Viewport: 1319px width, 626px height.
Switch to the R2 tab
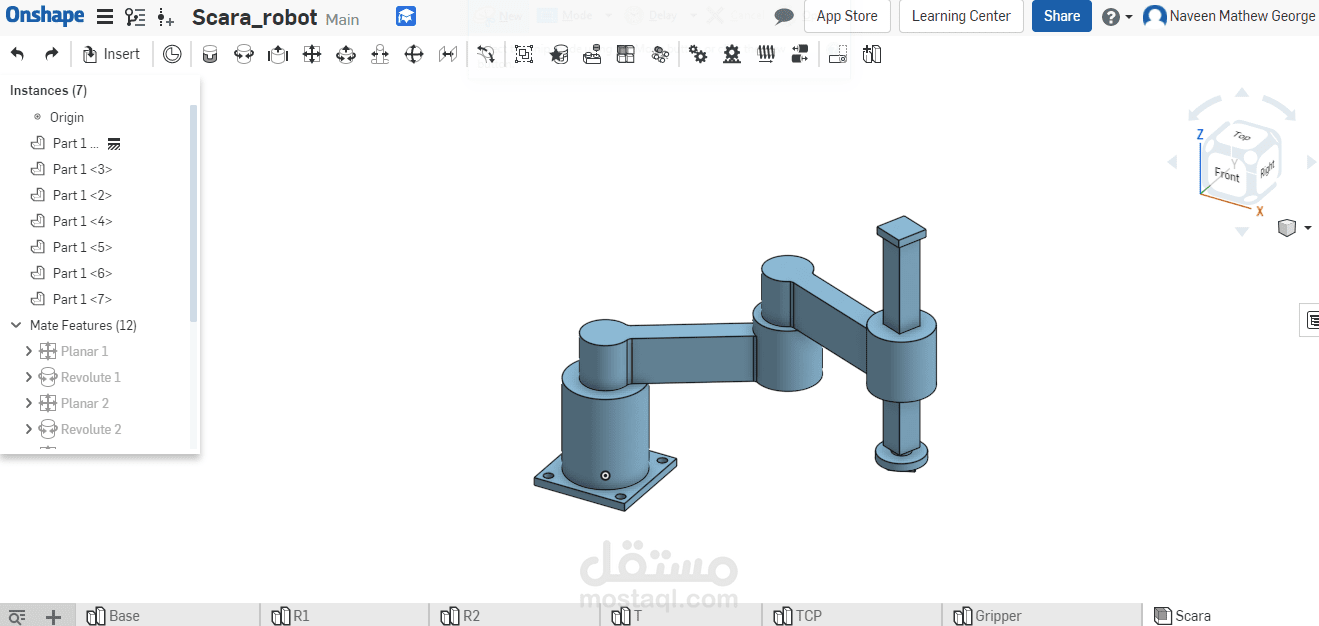515,615
